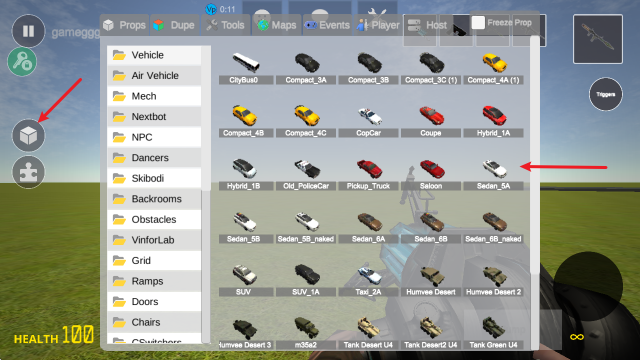Pick the Compact_4A (1) yellow car
Image resolution: width=640 pixels, height=360 pixels.
(x=493, y=68)
